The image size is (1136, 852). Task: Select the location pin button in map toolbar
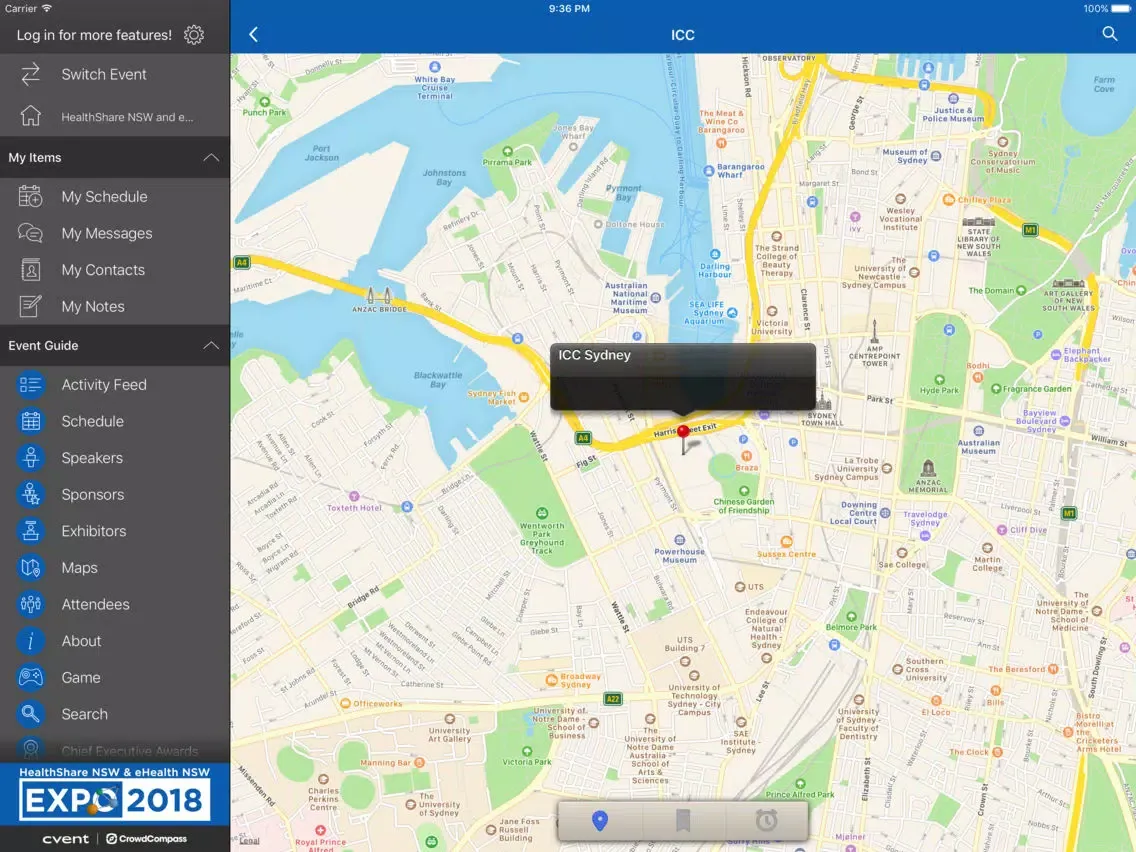pos(599,821)
